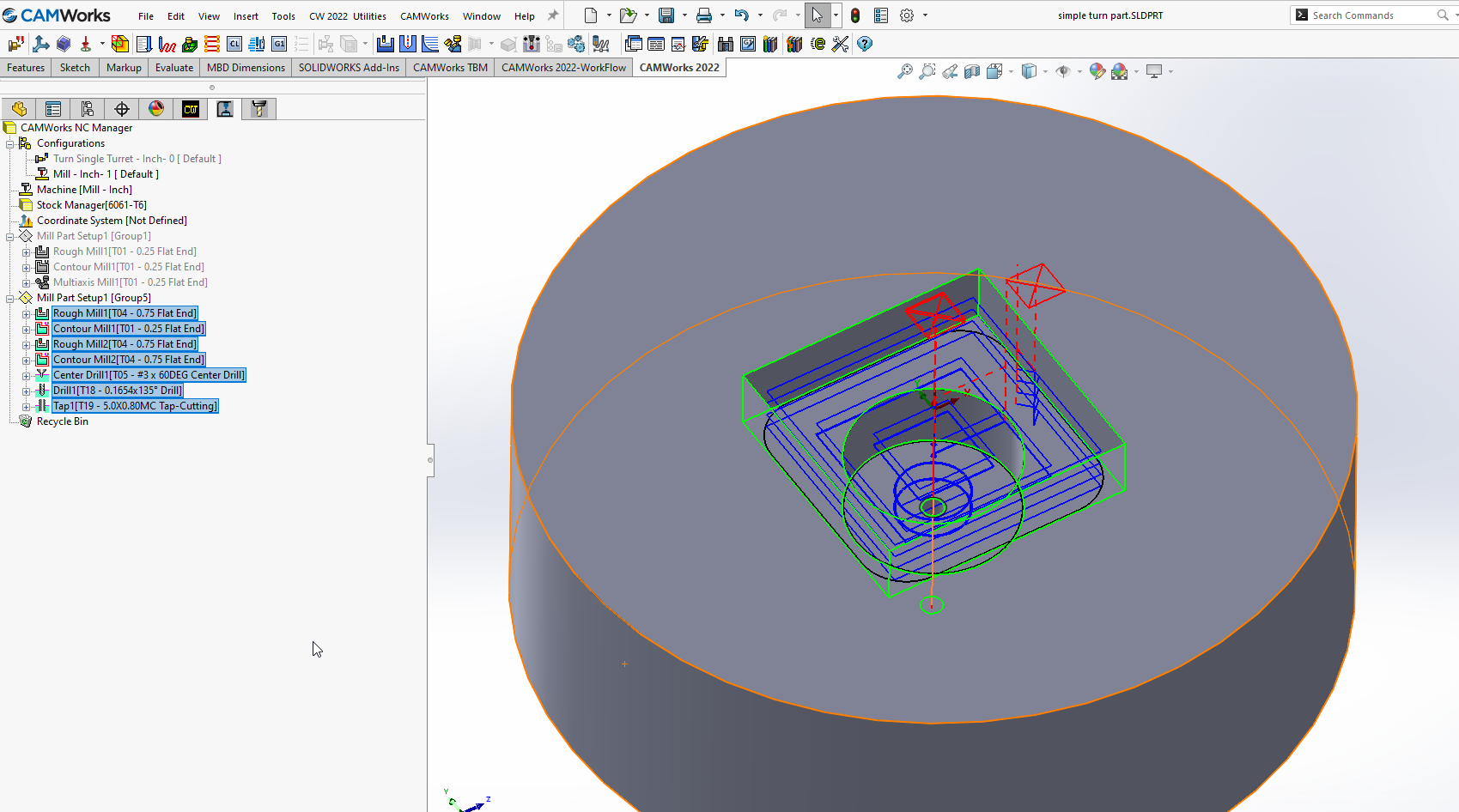This screenshot has height=812, width=1459.
Task: Click the Coordinate System toolbar icon
Action: (x=40, y=44)
